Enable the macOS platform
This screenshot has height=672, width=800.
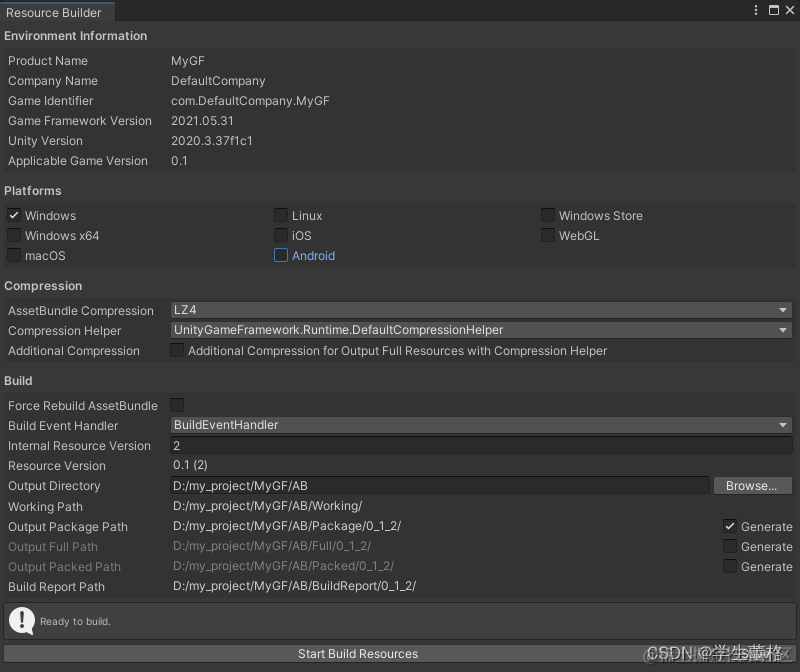14,255
